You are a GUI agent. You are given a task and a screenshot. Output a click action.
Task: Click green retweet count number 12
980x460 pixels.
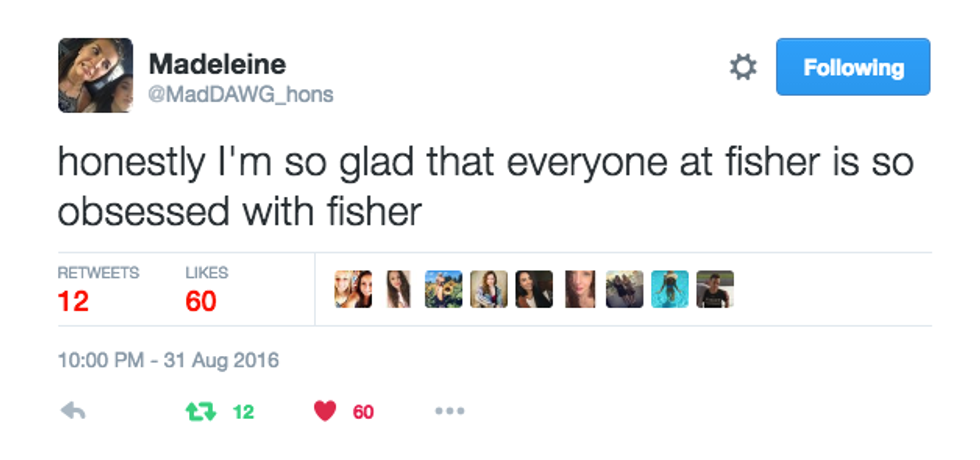pyautogui.click(x=243, y=411)
